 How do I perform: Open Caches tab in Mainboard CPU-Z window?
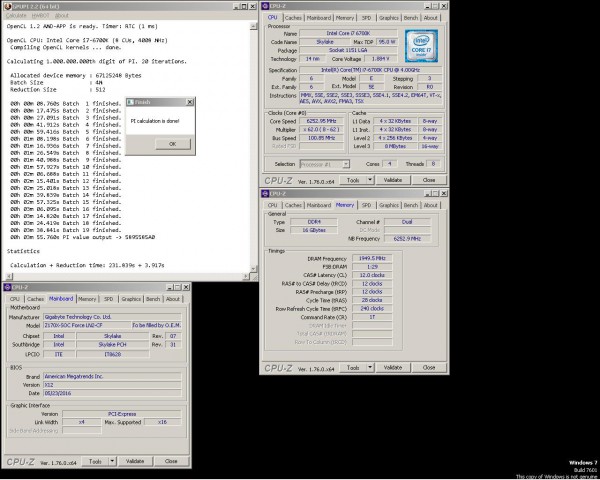[35, 299]
